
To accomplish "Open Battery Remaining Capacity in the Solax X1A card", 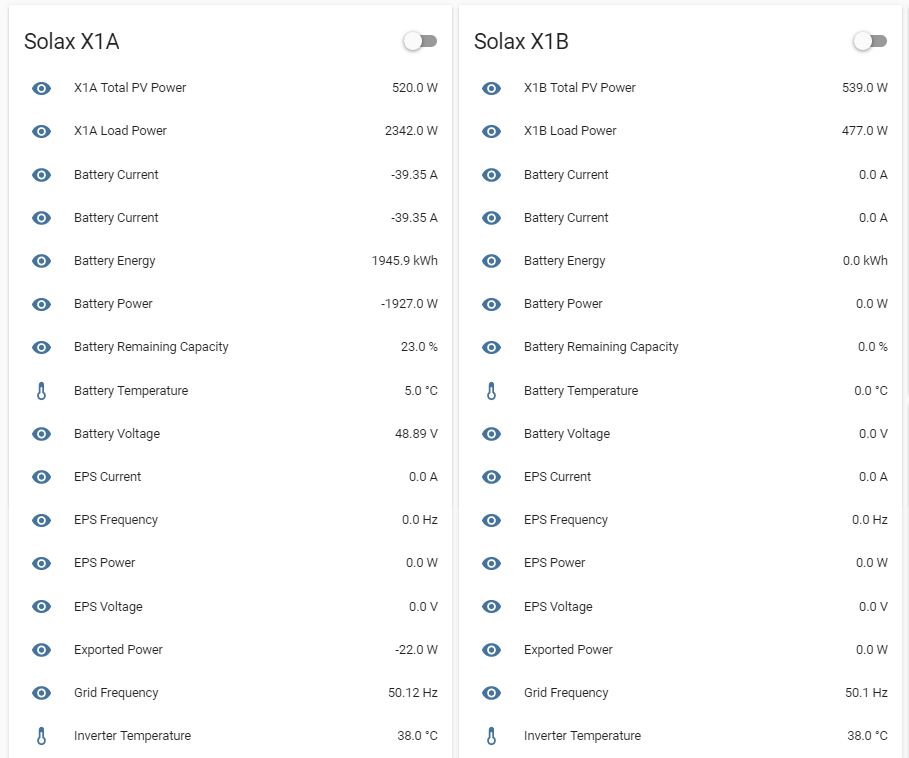I will click(x=151, y=347).
